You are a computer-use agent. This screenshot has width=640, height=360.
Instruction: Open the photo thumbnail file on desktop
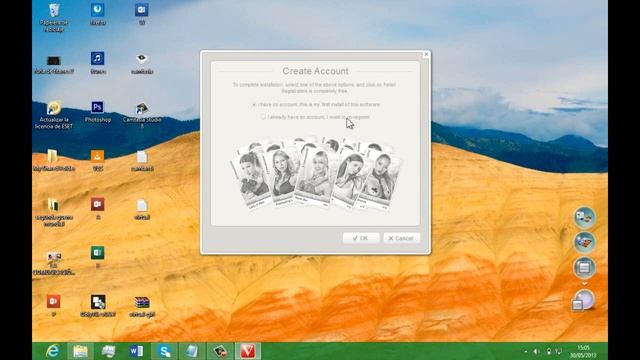tap(54, 263)
